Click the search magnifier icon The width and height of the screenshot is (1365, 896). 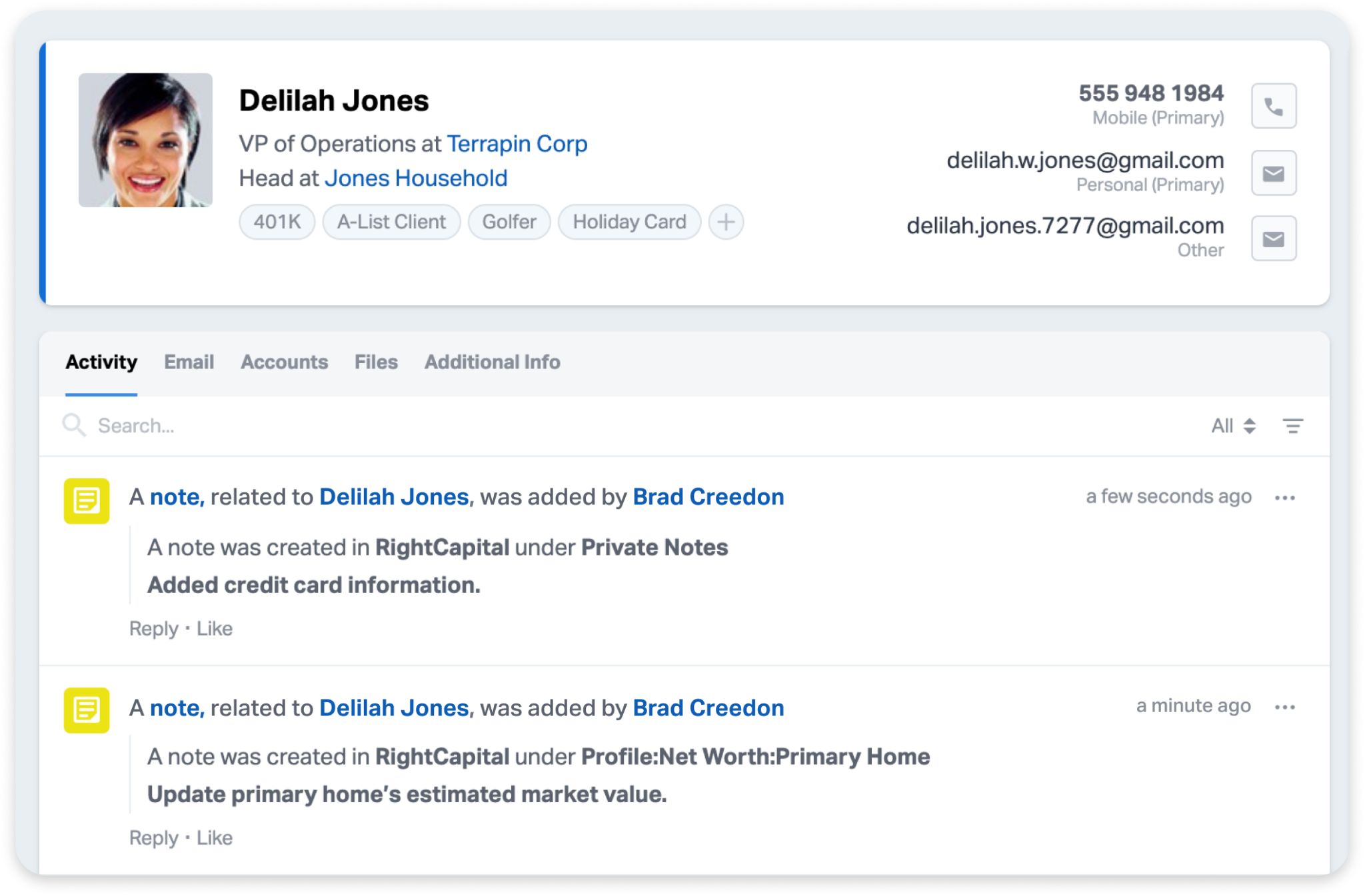(x=74, y=425)
